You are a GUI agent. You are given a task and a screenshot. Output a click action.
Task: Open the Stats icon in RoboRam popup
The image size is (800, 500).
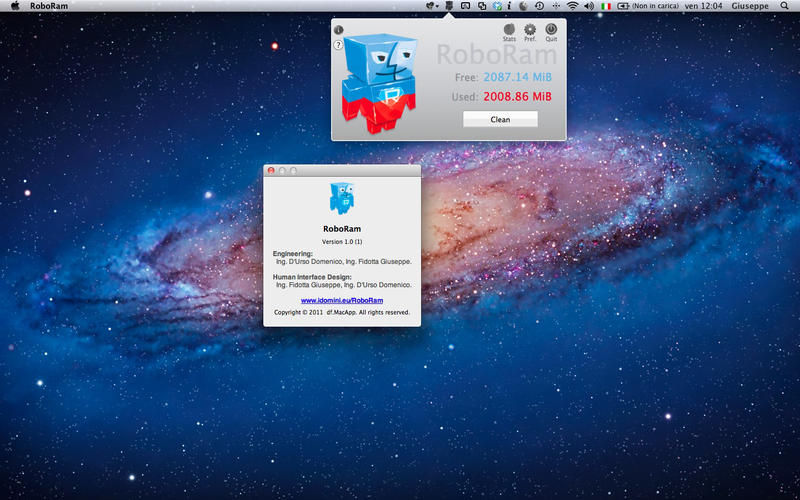pyautogui.click(x=509, y=30)
